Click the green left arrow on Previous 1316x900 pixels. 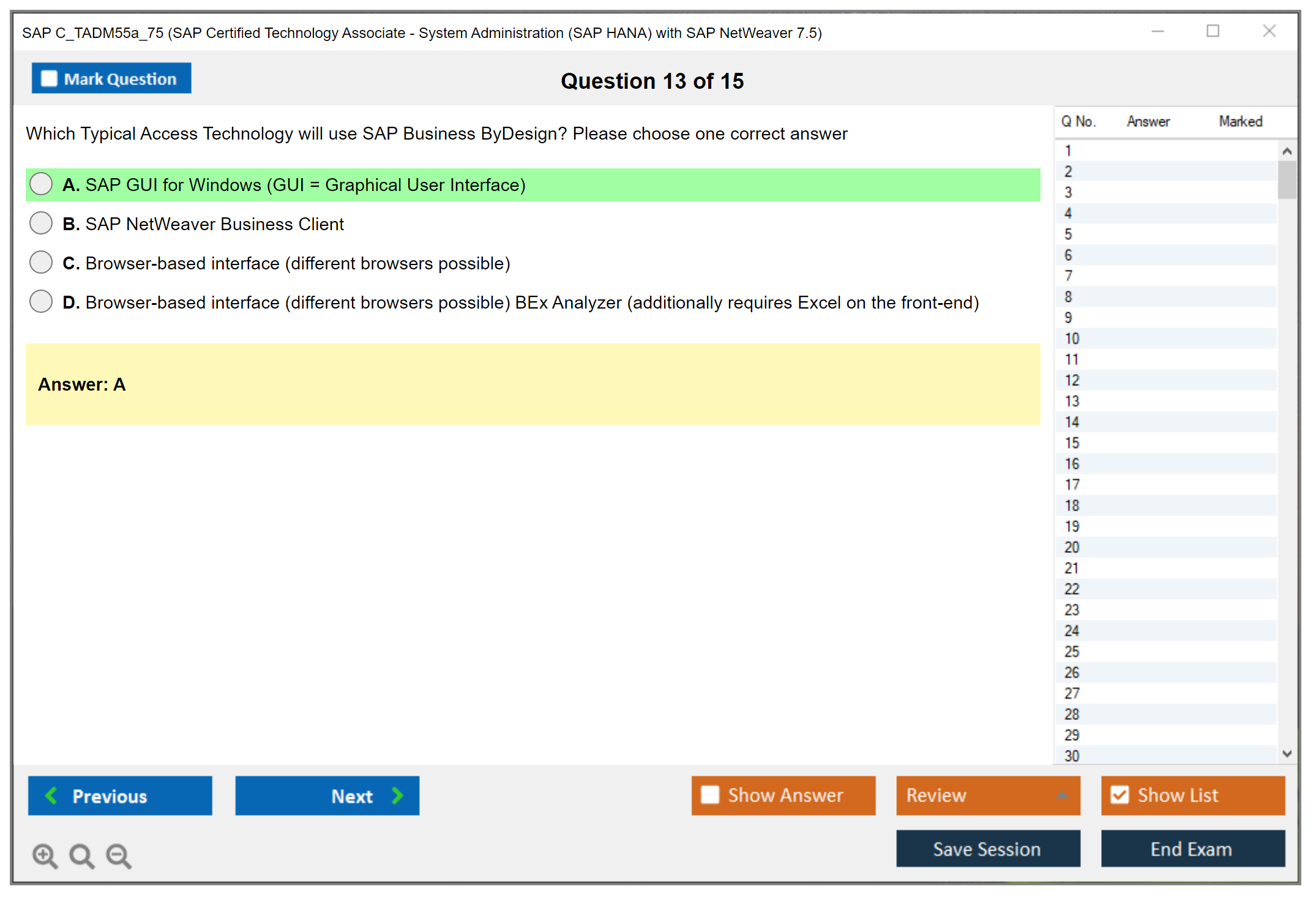(51, 795)
